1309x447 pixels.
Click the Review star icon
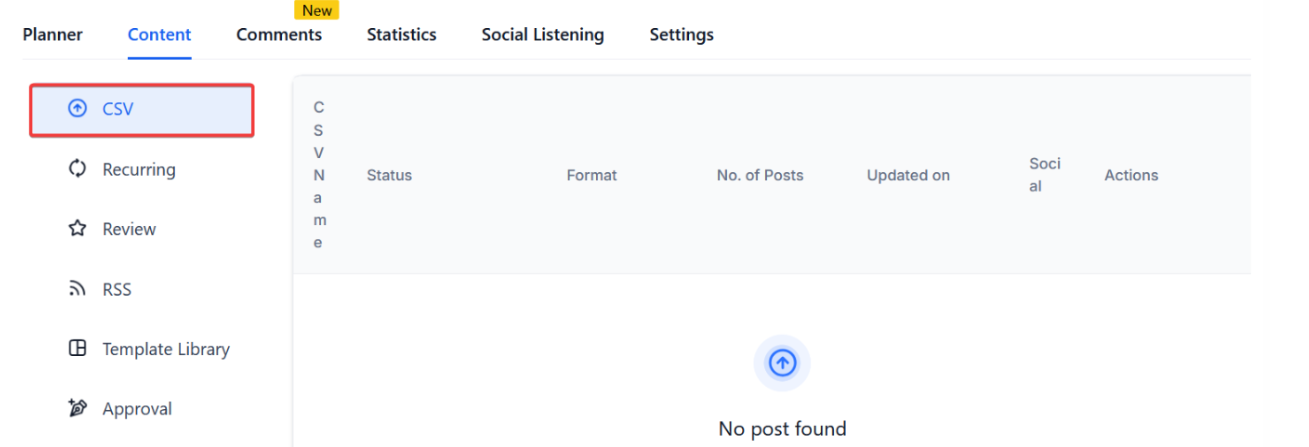point(77,229)
